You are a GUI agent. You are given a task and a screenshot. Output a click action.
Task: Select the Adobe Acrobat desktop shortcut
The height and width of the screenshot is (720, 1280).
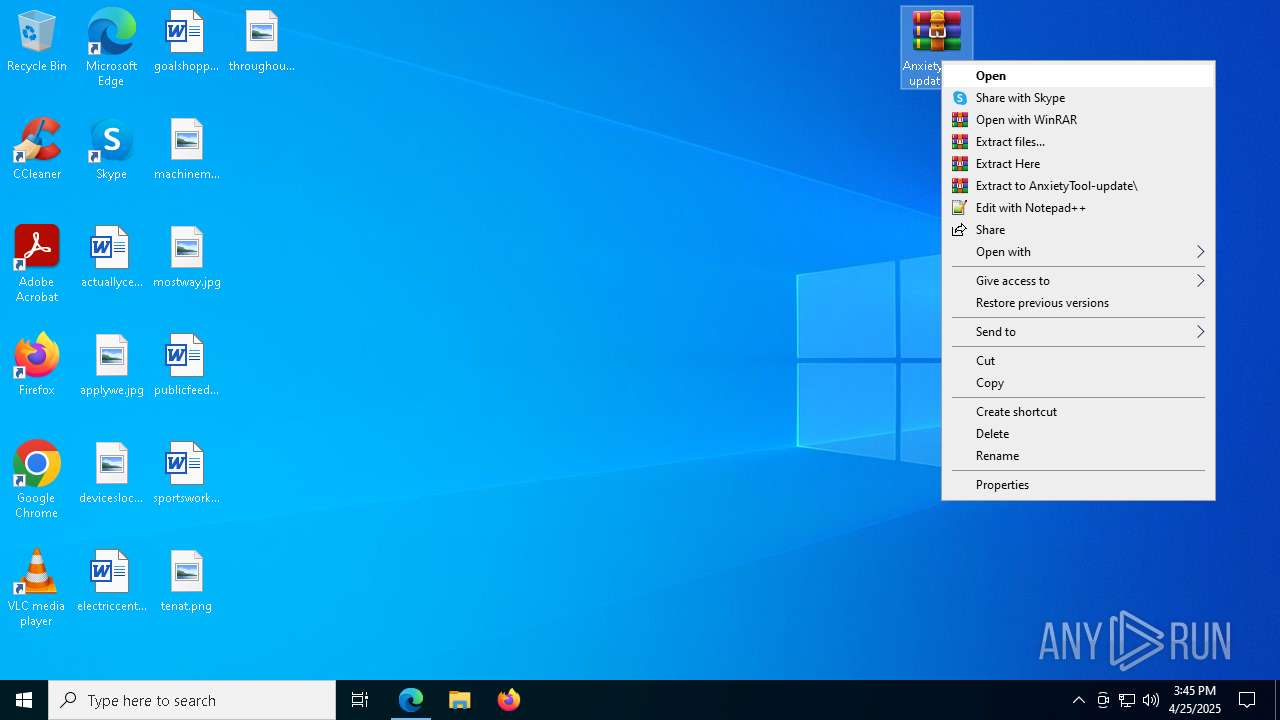[37, 264]
